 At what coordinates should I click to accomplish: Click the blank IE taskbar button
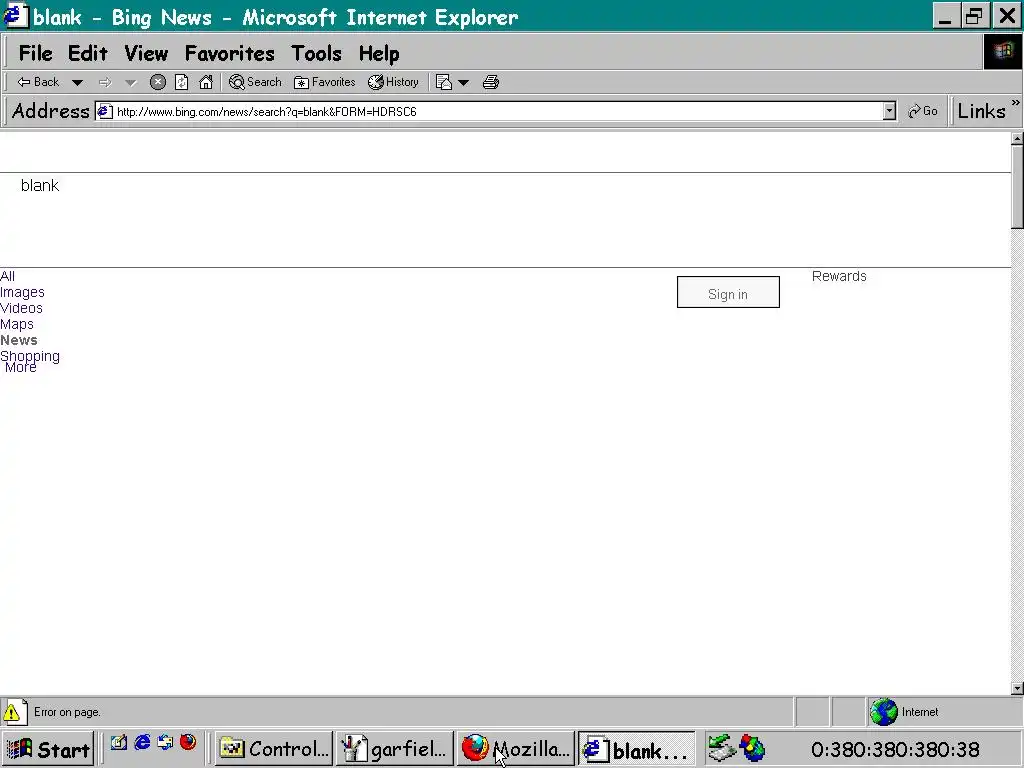[637, 749]
